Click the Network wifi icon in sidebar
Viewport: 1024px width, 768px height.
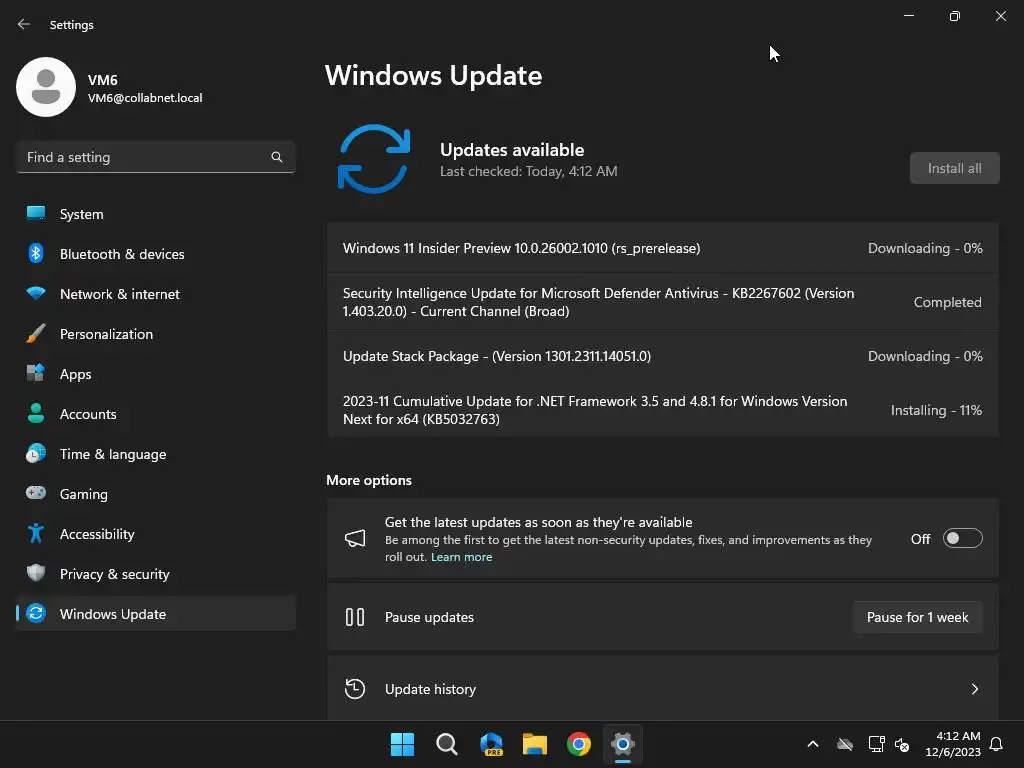pos(36,293)
